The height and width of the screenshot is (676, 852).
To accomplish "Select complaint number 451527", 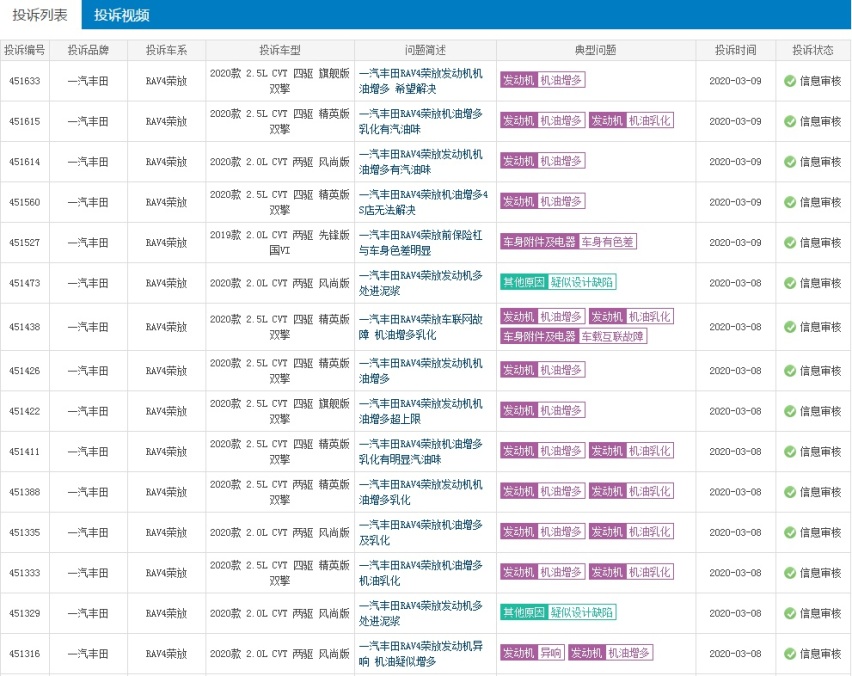I will click(x=24, y=242).
